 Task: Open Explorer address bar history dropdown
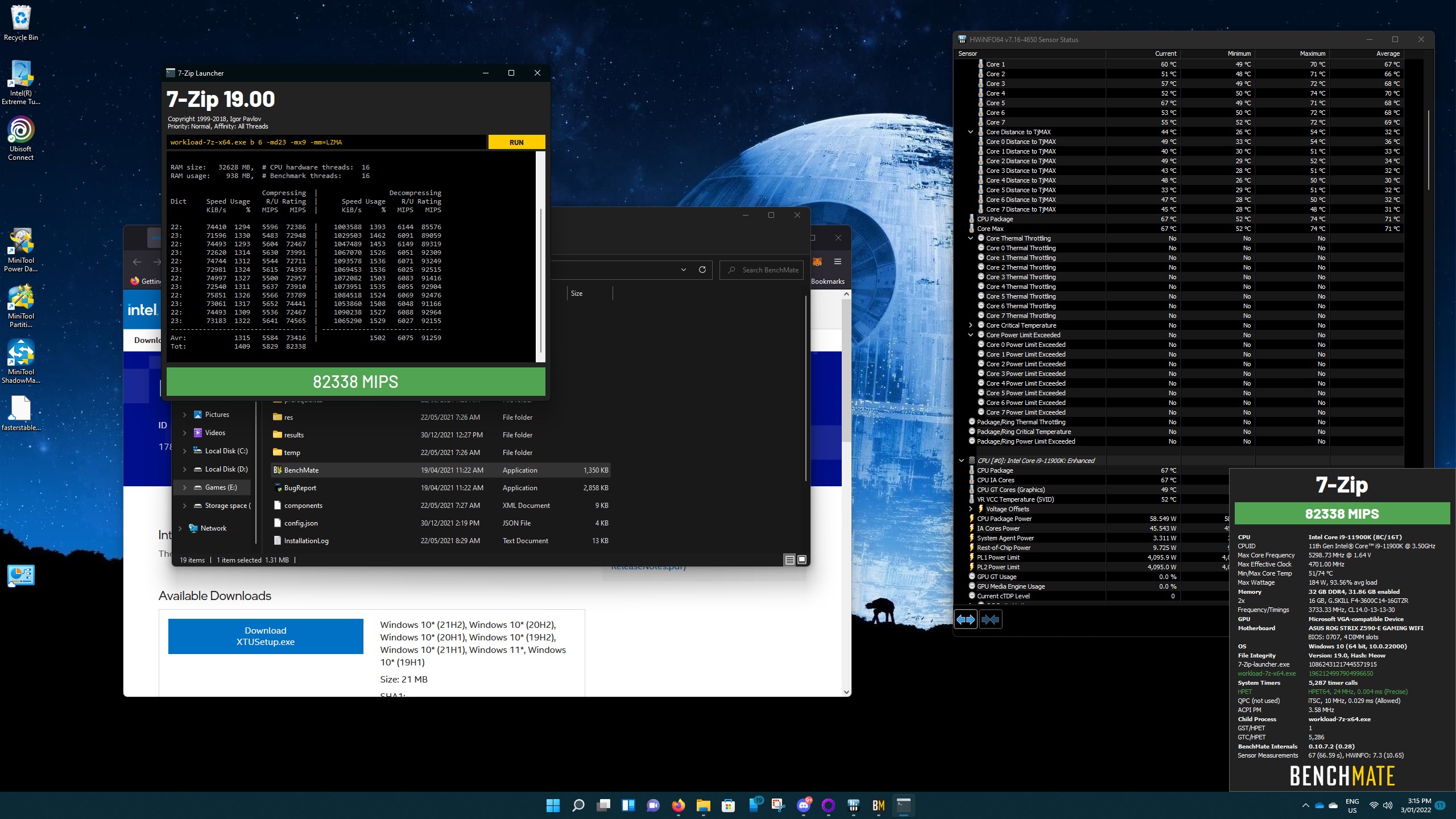[x=683, y=270]
